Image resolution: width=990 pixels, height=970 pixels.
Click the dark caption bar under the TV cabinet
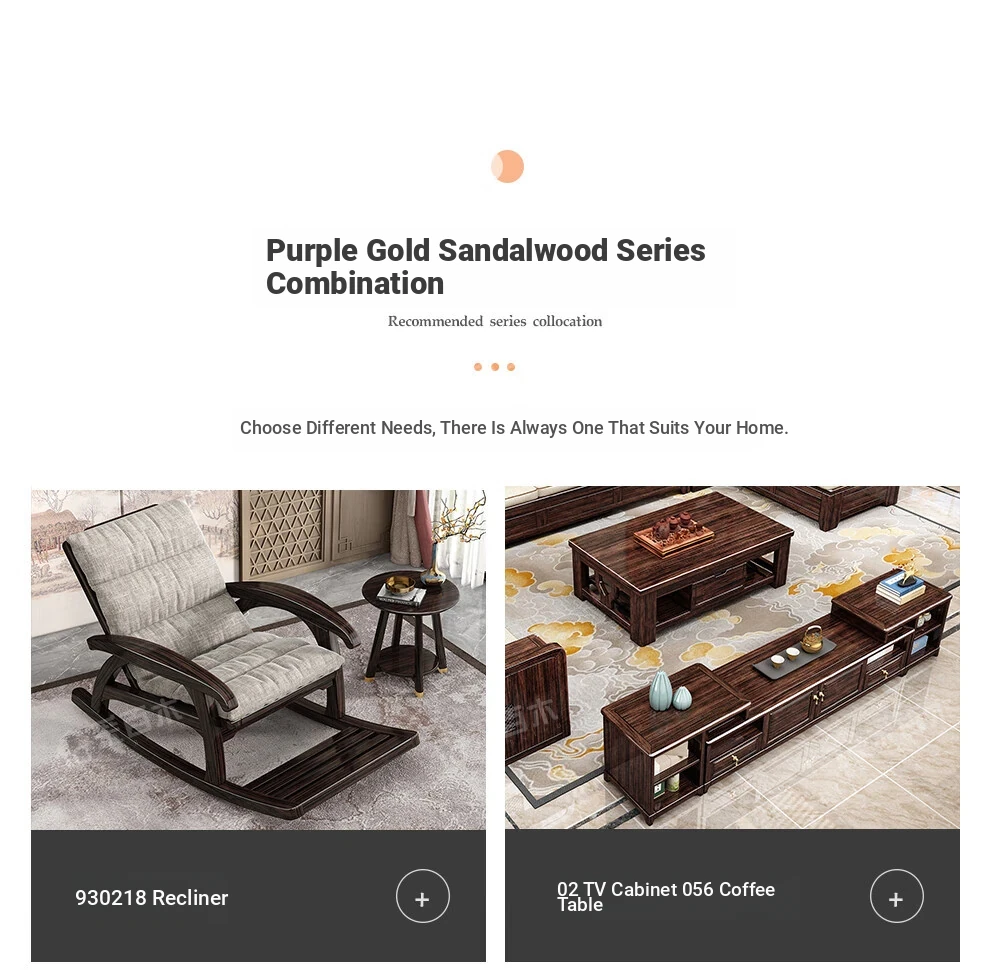coord(732,896)
